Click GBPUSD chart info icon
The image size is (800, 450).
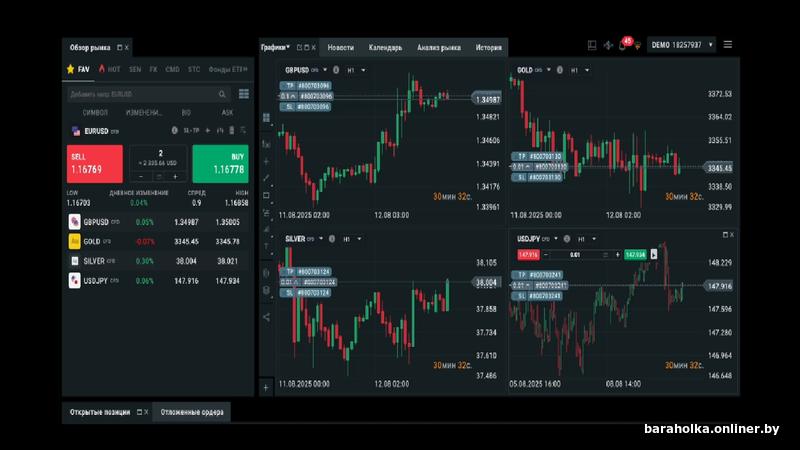336,70
